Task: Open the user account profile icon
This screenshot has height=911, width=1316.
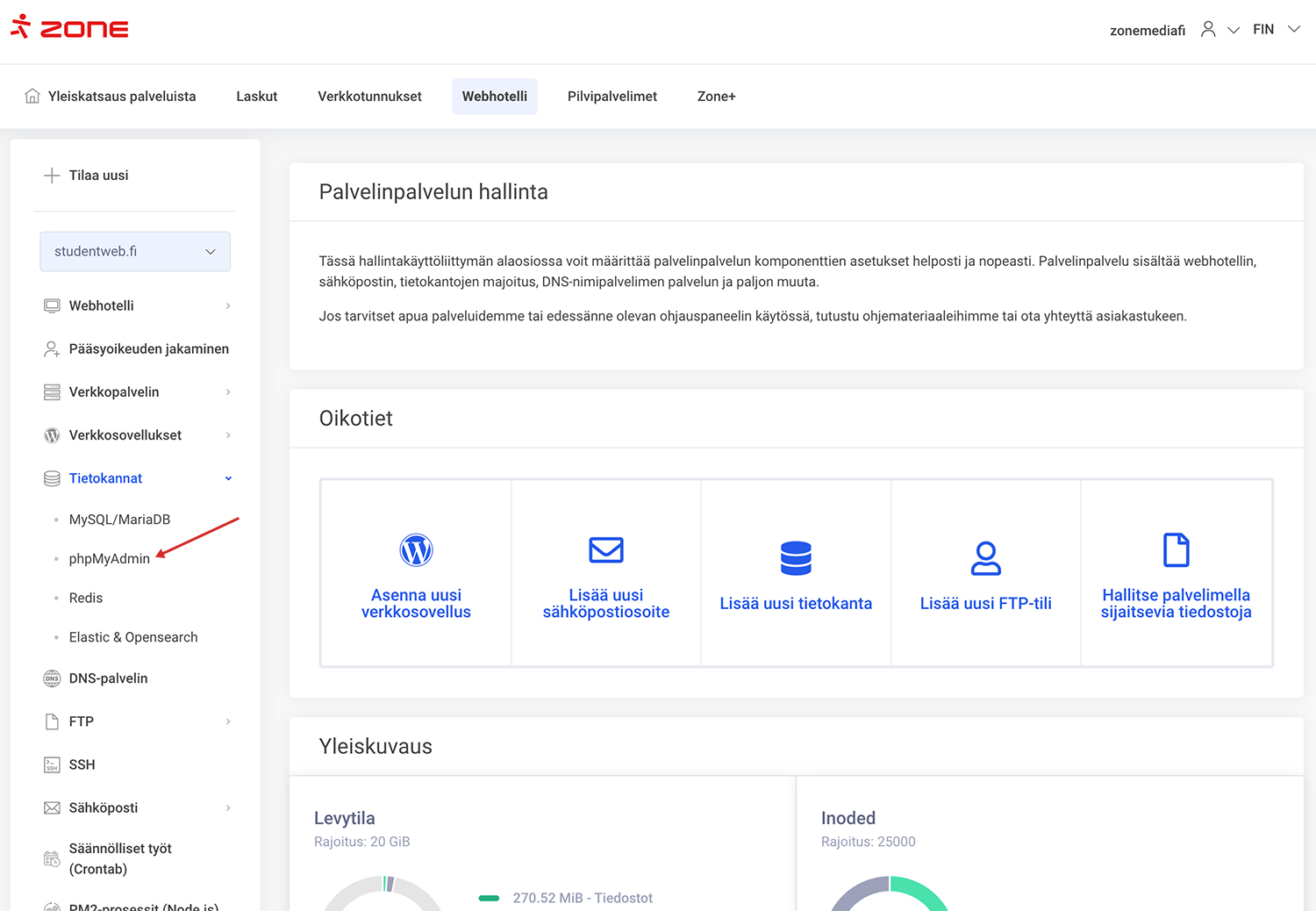Action: point(1208,30)
